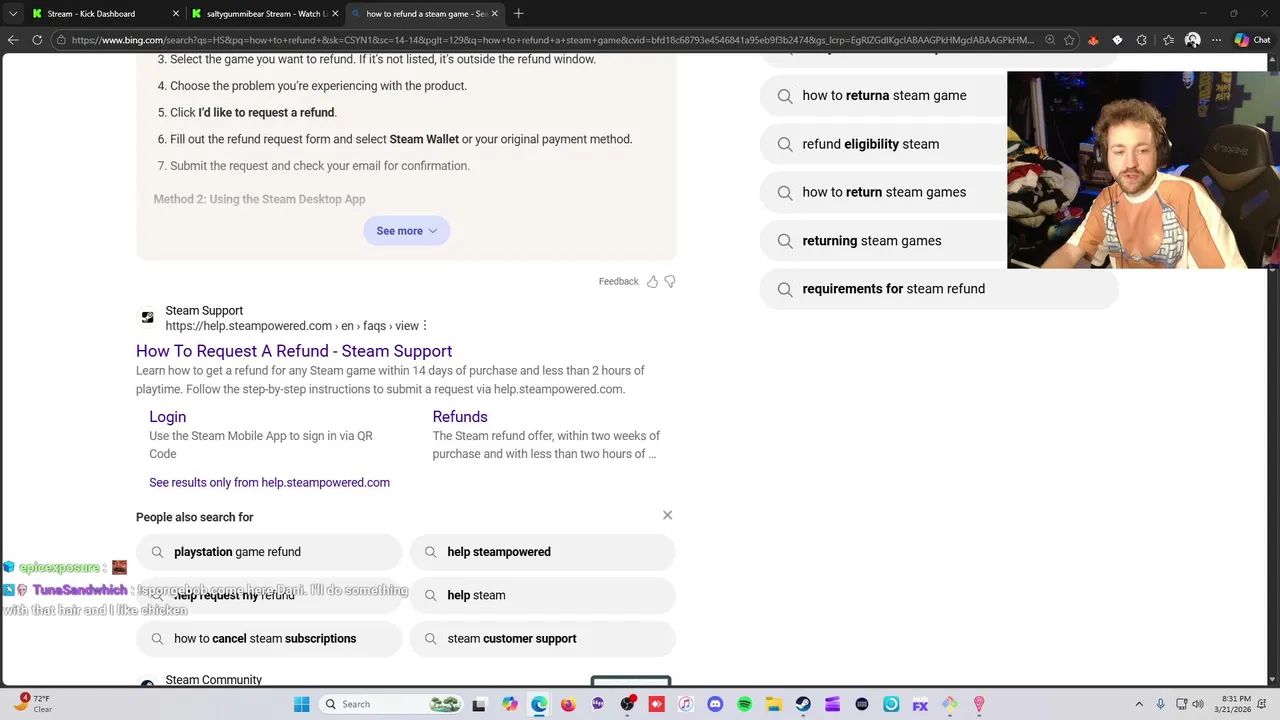Viewport: 1280px width, 720px height.
Task: Open Firefox on the taskbar
Action: (x=568, y=704)
